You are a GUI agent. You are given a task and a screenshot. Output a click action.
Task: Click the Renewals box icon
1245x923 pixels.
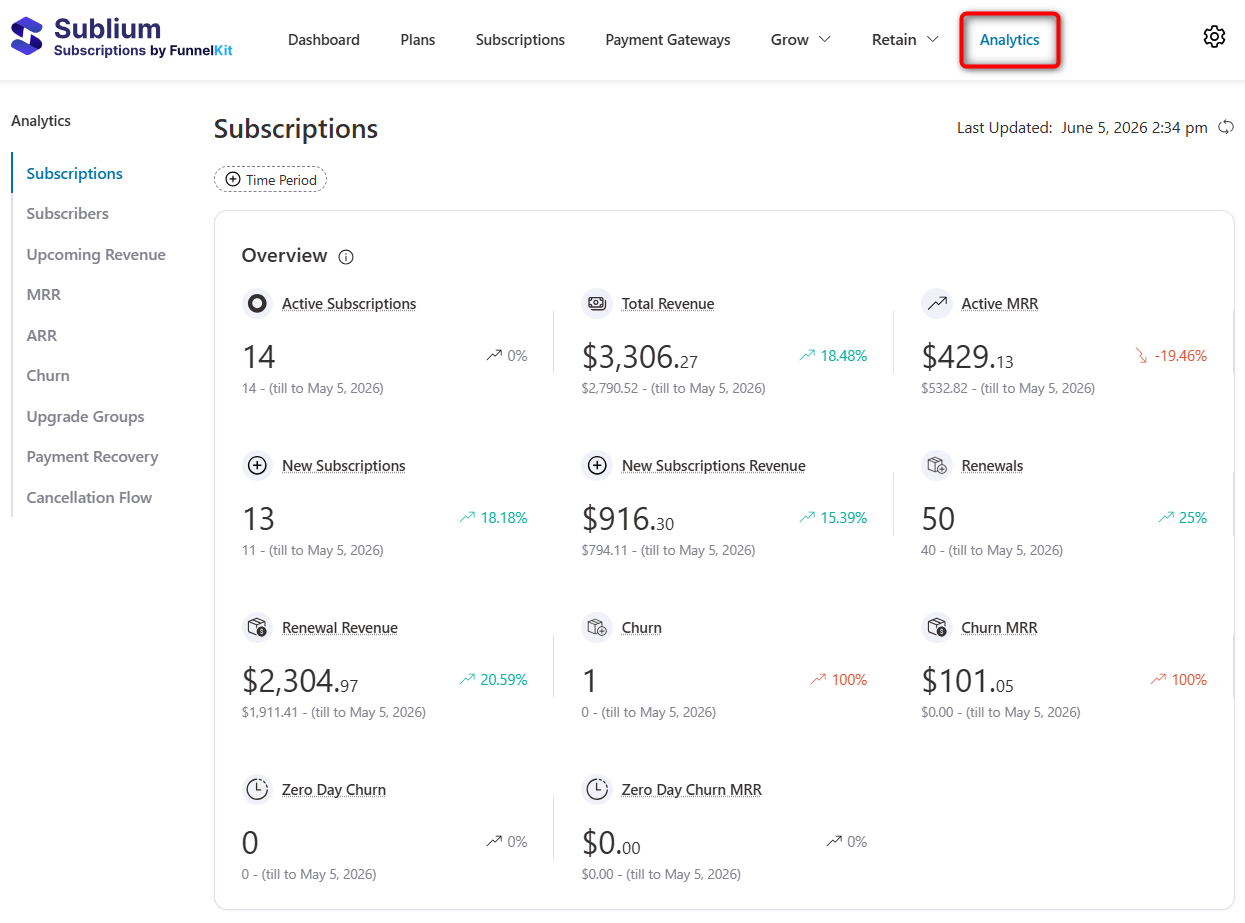pos(937,465)
